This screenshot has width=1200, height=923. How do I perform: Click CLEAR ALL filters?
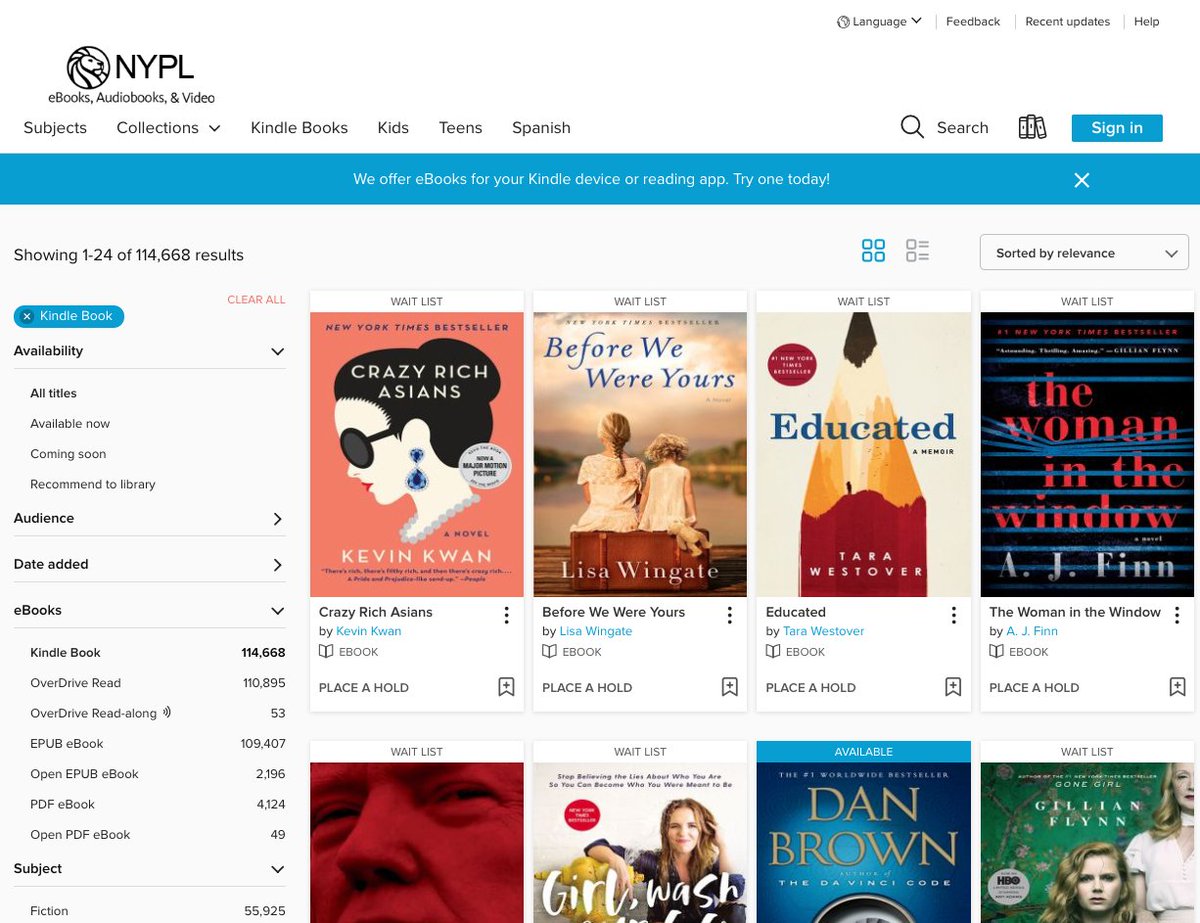tap(256, 300)
